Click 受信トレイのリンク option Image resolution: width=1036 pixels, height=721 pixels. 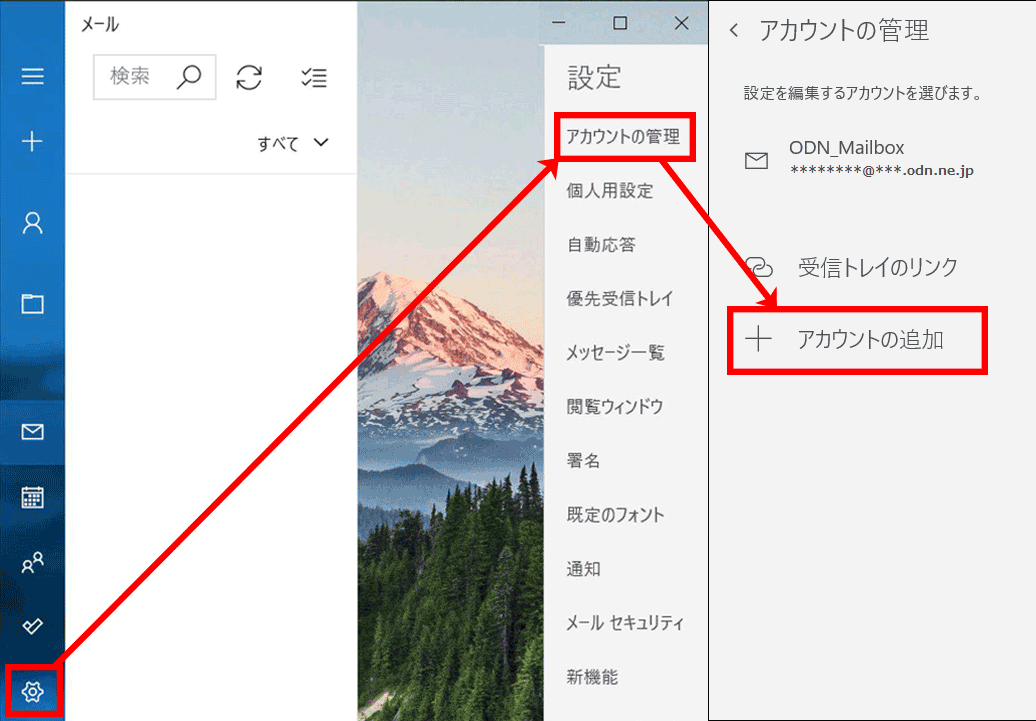tap(852, 267)
